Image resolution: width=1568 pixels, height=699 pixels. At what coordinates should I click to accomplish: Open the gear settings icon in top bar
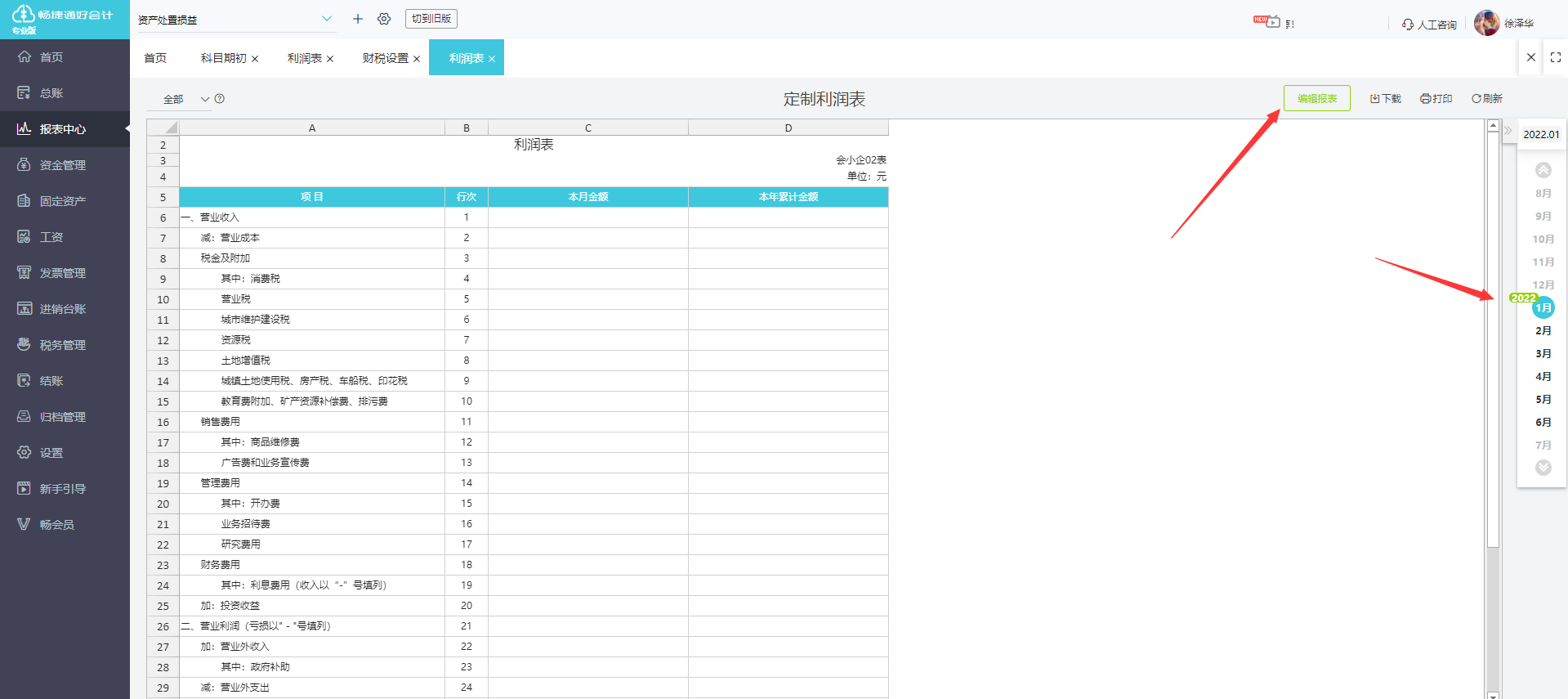(x=384, y=19)
